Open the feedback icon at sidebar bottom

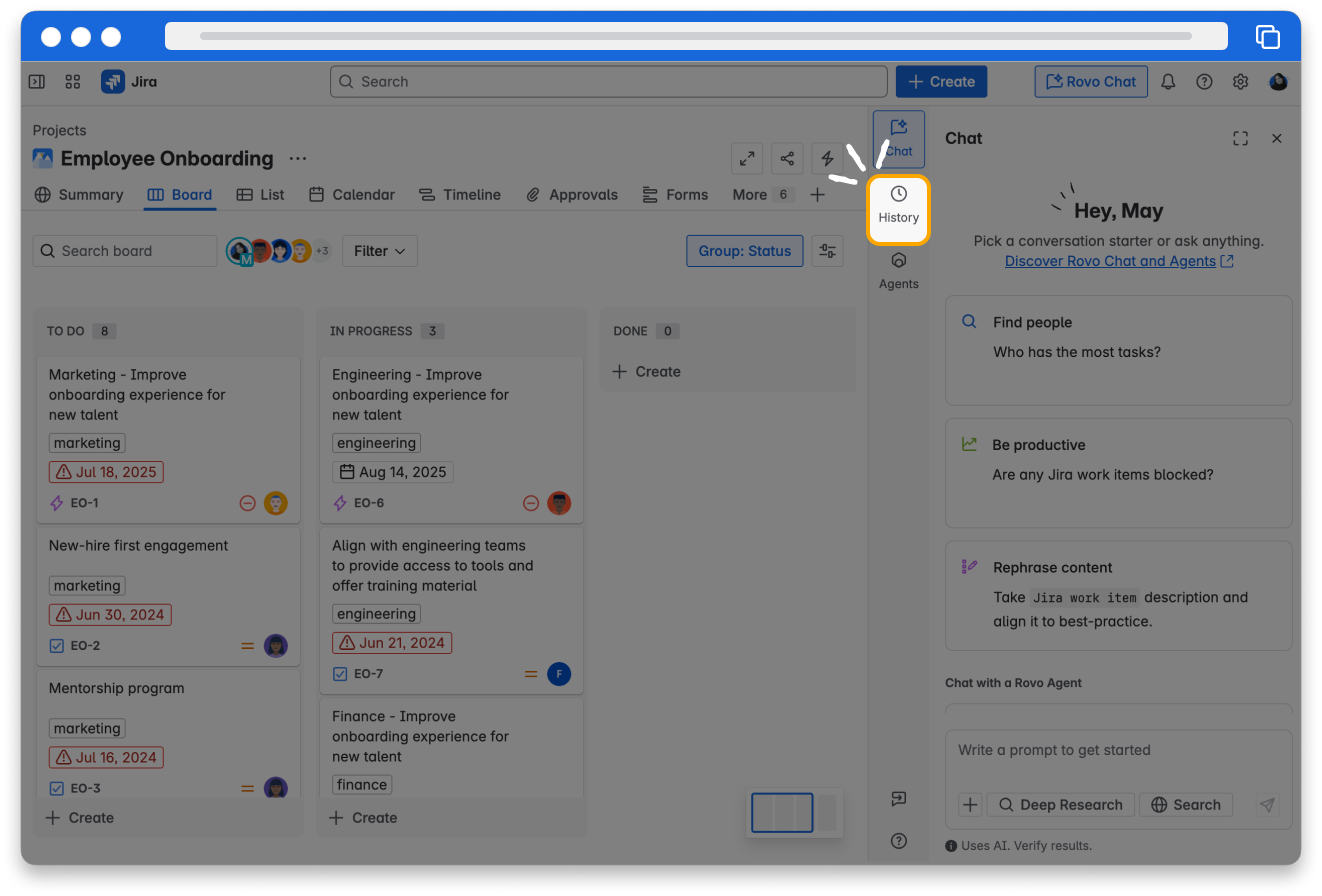coord(898,799)
